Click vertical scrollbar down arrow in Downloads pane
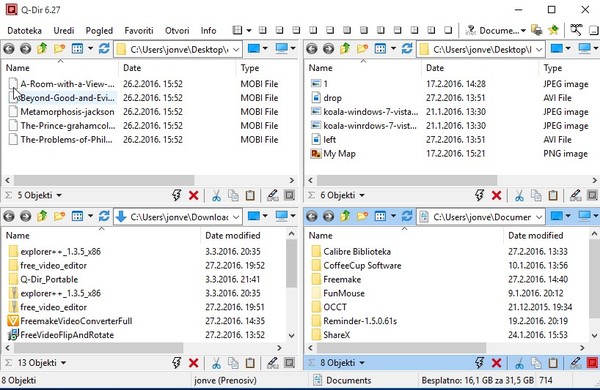The height and width of the screenshot is (390, 600). (291, 336)
